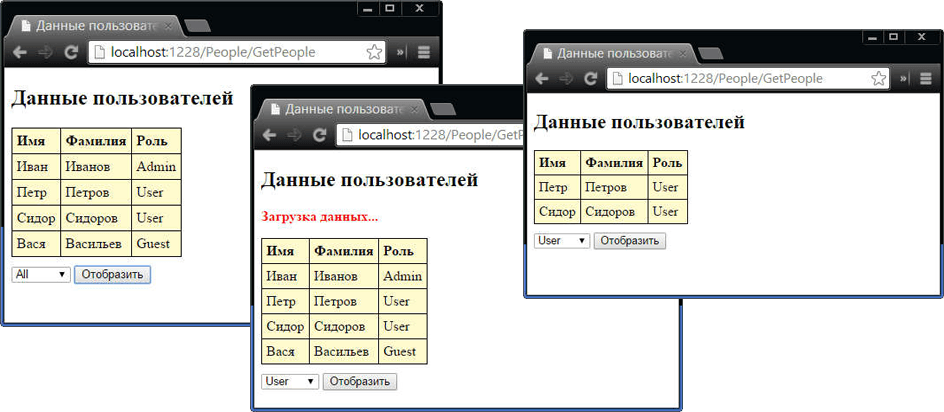
Task: Click back arrow in the left browser window
Action: click(20, 52)
